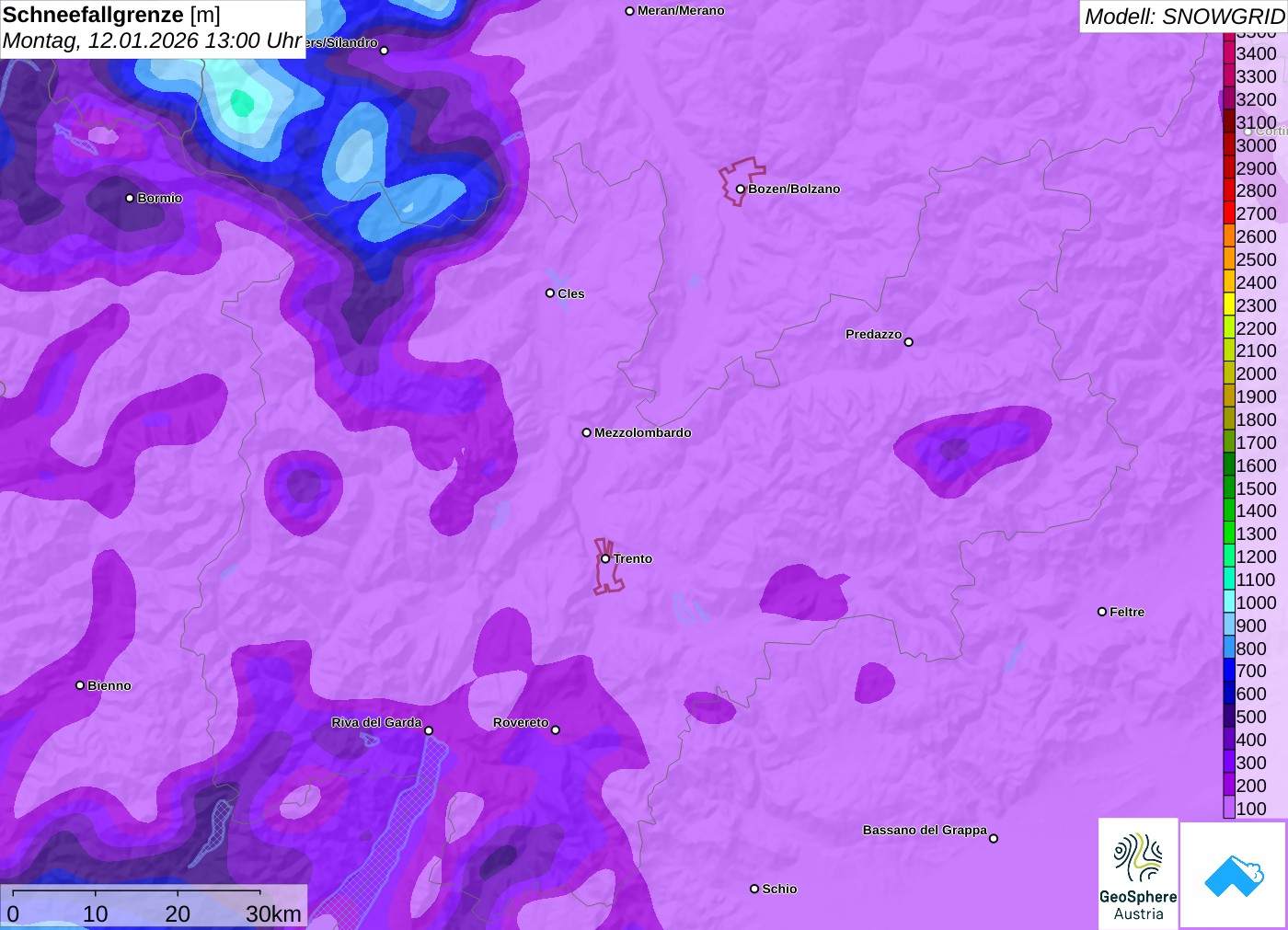
Task: Click the Trento city marker
Action: pyautogui.click(x=605, y=558)
